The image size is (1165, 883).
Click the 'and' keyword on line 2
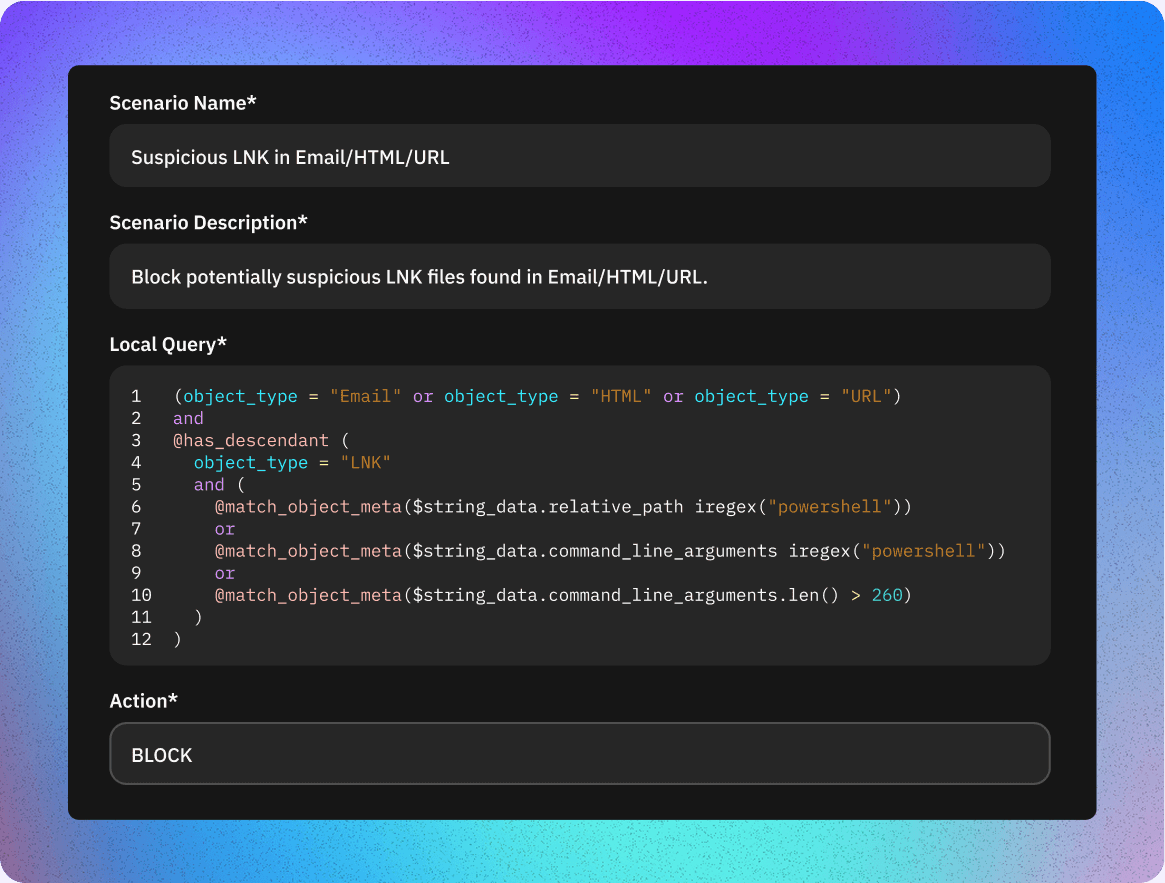[x=188, y=418]
